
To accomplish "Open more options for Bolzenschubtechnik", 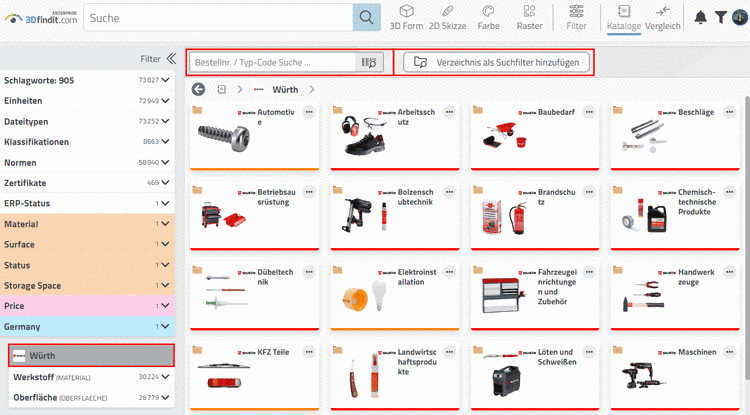I will [449, 192].
